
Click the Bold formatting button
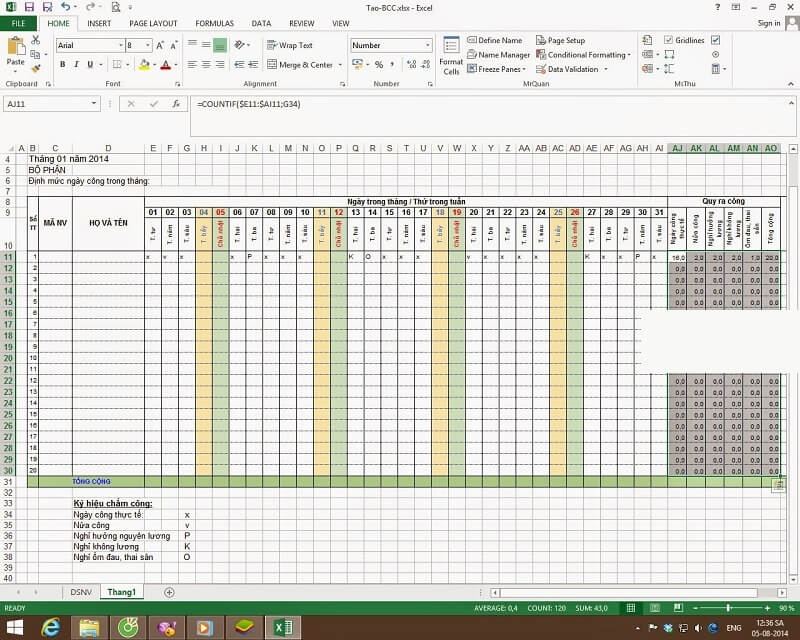(x=62, y=65)
